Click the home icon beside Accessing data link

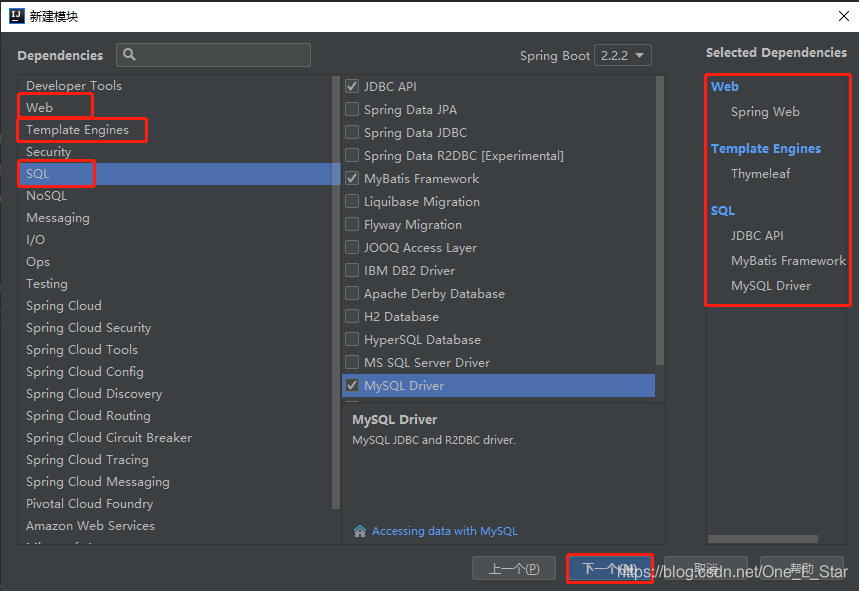coord(360,531)
